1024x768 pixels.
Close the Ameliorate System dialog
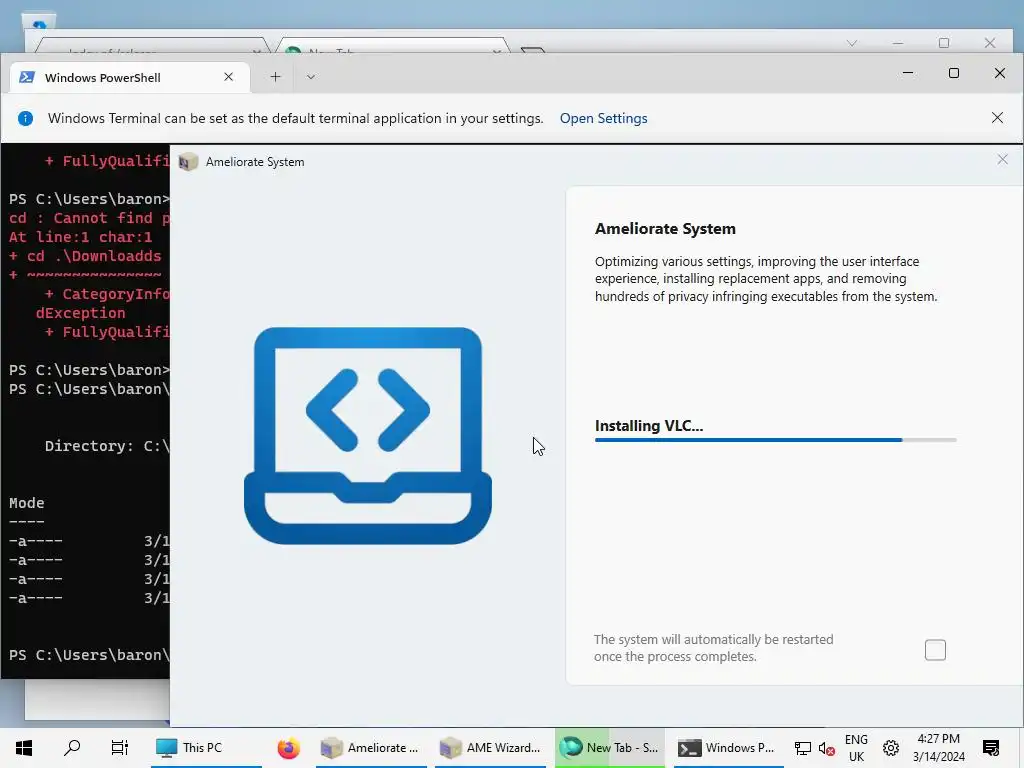coord(1002,160)
